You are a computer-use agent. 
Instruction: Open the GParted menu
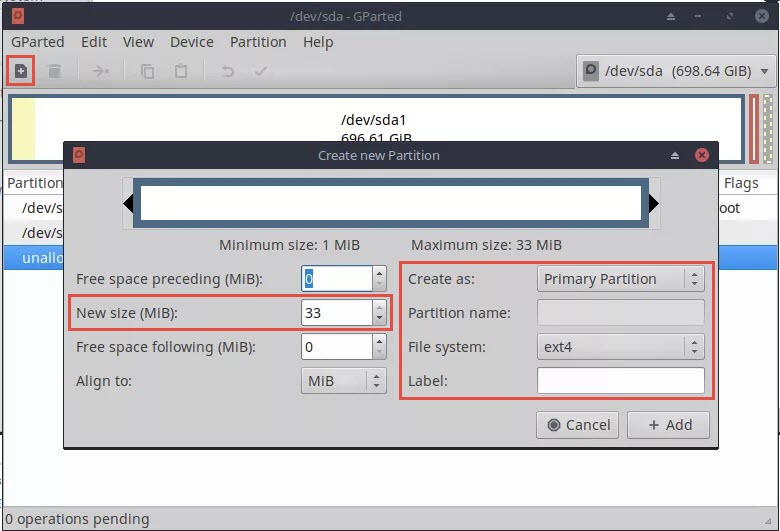(x=38, y=42)
